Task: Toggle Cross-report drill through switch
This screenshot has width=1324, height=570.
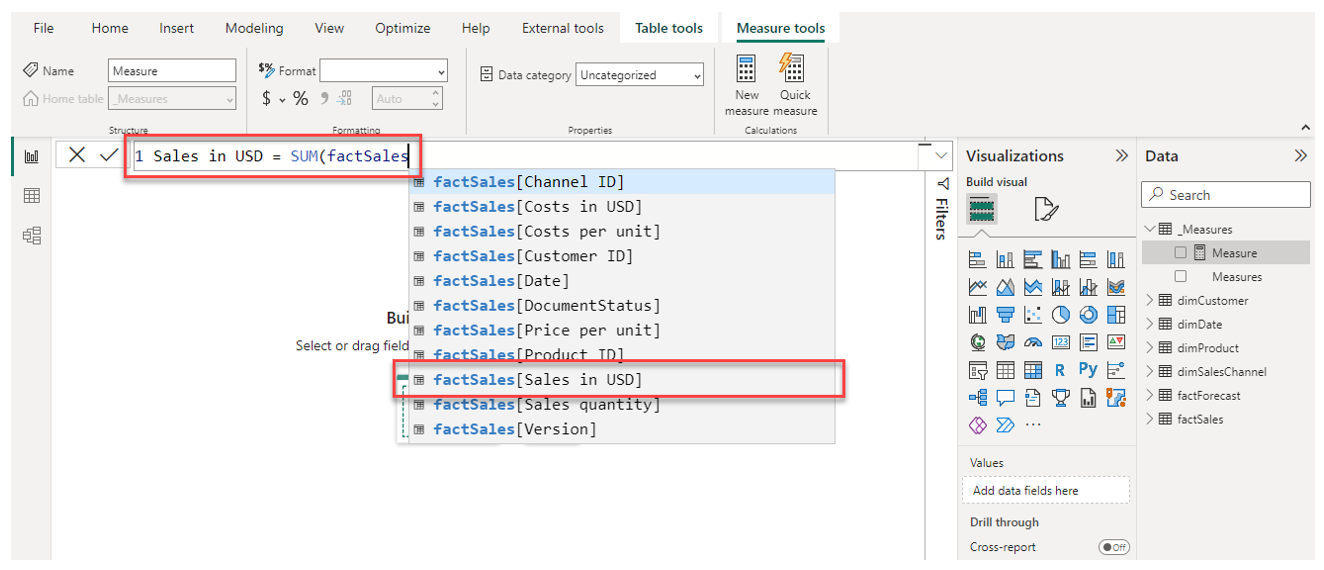Action: coord(1113,547)
